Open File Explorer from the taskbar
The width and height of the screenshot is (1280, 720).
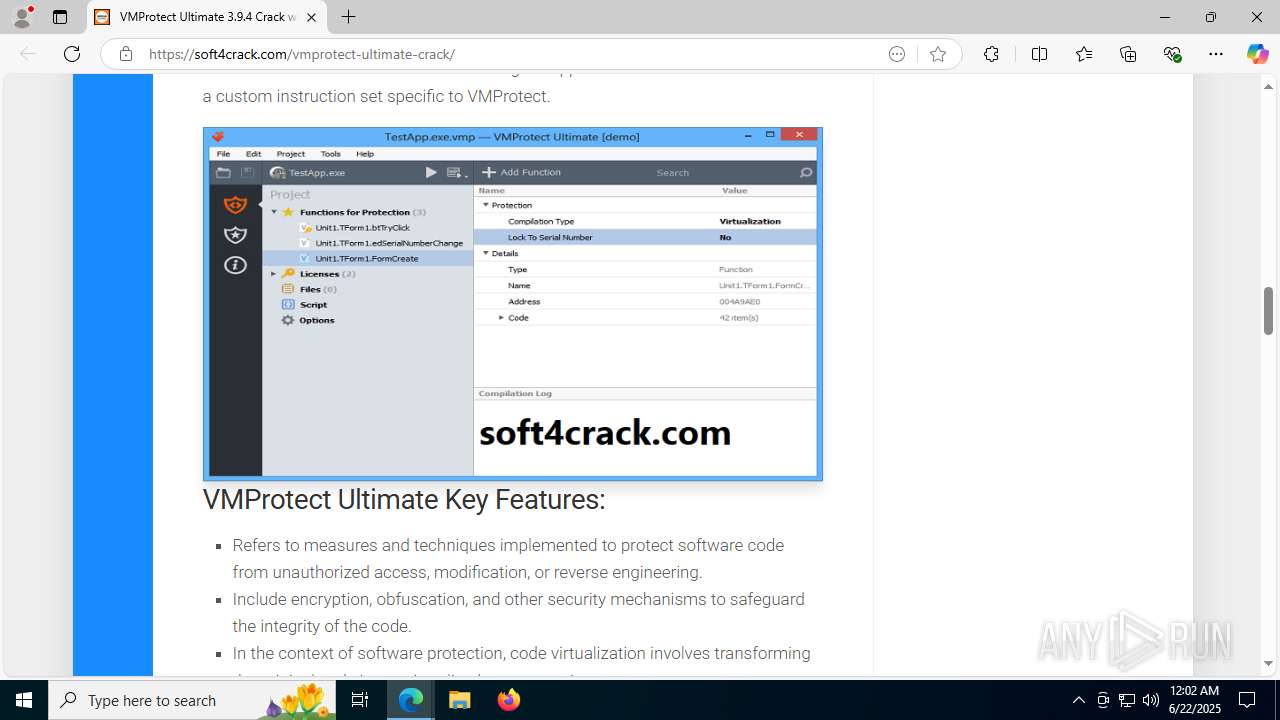tap(460, 700)
